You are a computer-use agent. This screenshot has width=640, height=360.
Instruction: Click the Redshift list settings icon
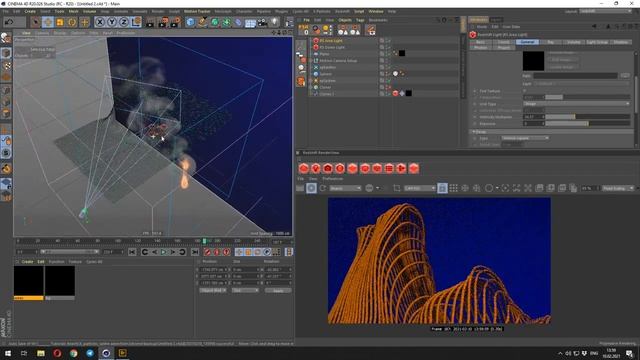389,168
